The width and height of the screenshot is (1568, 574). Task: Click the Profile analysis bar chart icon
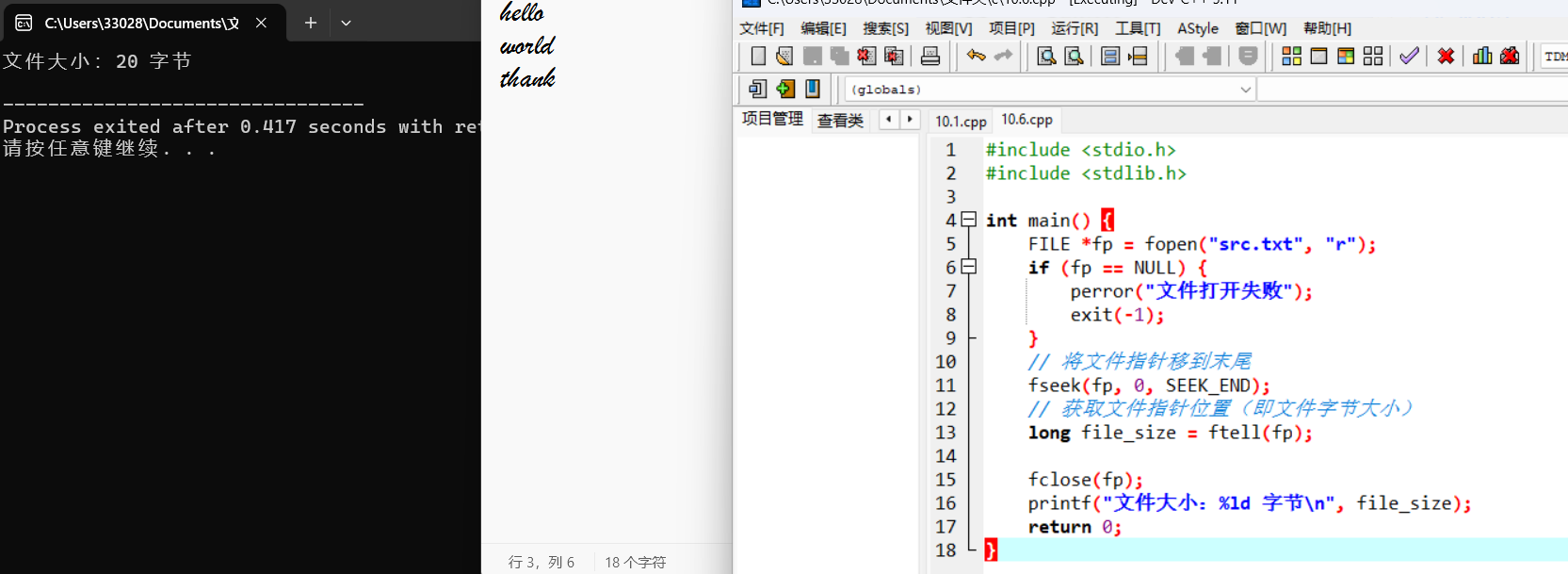pyautogui.click(x=1482, y=57)
